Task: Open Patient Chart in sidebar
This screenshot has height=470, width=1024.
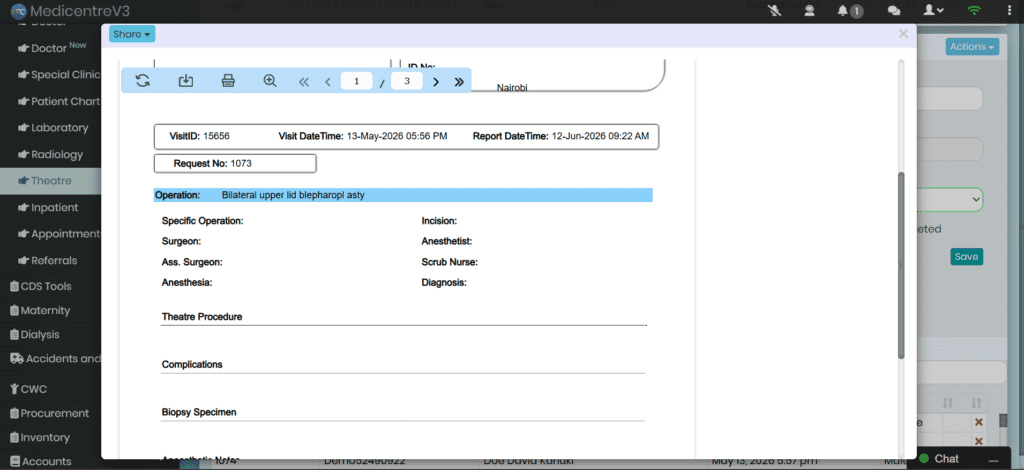Action: 59,101
